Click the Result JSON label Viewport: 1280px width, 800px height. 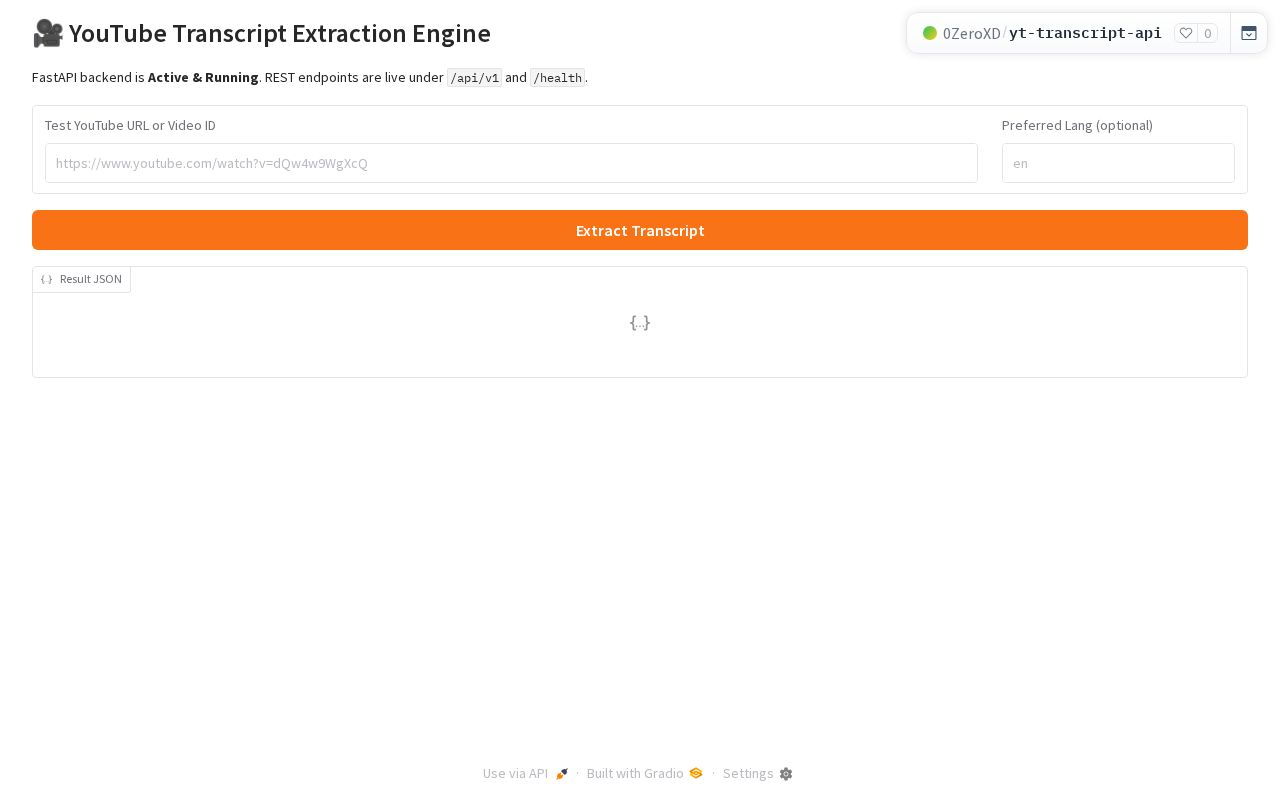91,279
